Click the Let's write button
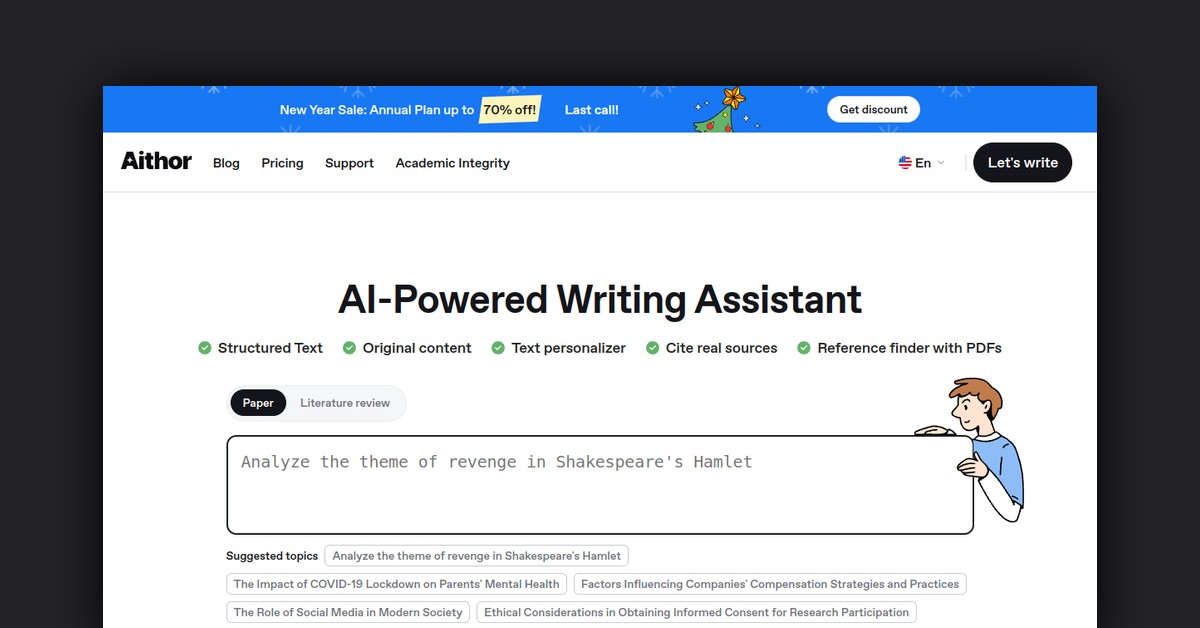 (x=1022, y=163)
